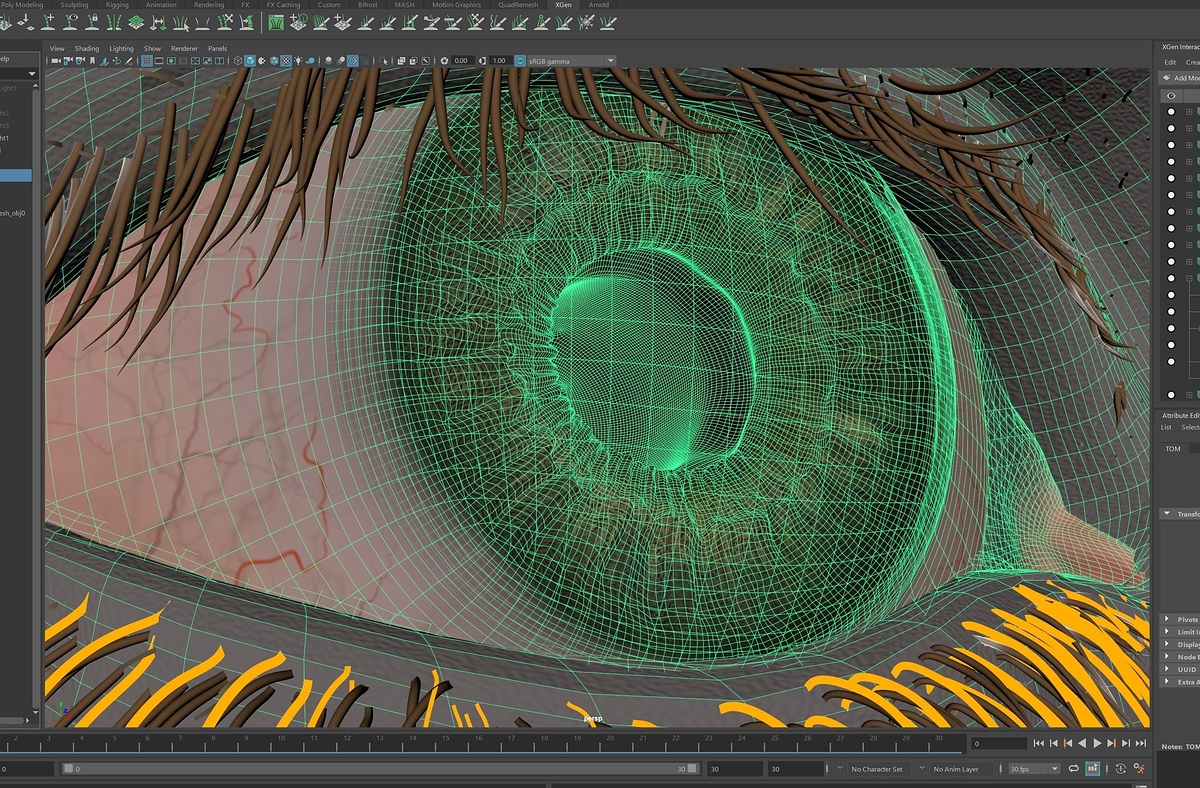Image resolution: width=1200 pixels, height=788 pixels.
Task: Toggle the viewport use-all-lights icon
Action: click(299, 61)
